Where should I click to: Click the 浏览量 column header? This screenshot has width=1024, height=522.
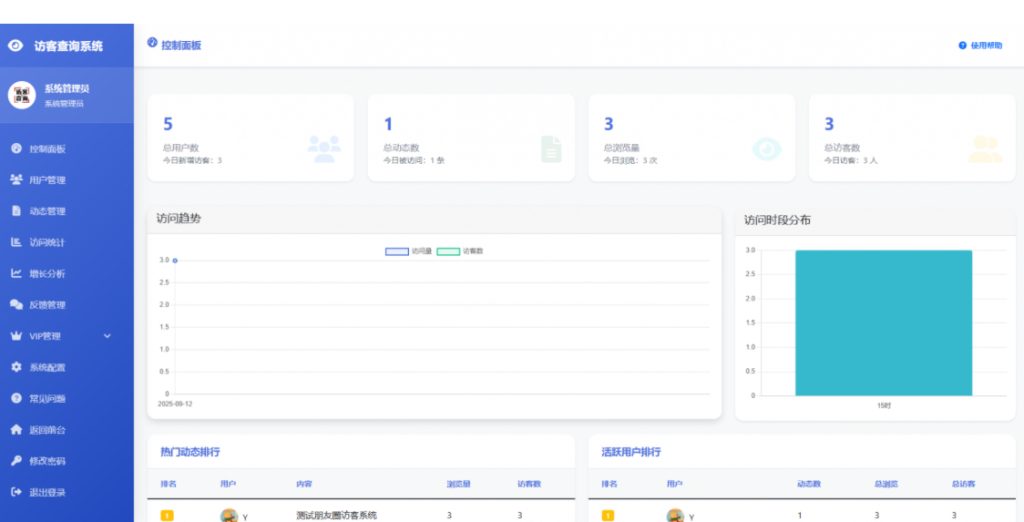(458, 484)
